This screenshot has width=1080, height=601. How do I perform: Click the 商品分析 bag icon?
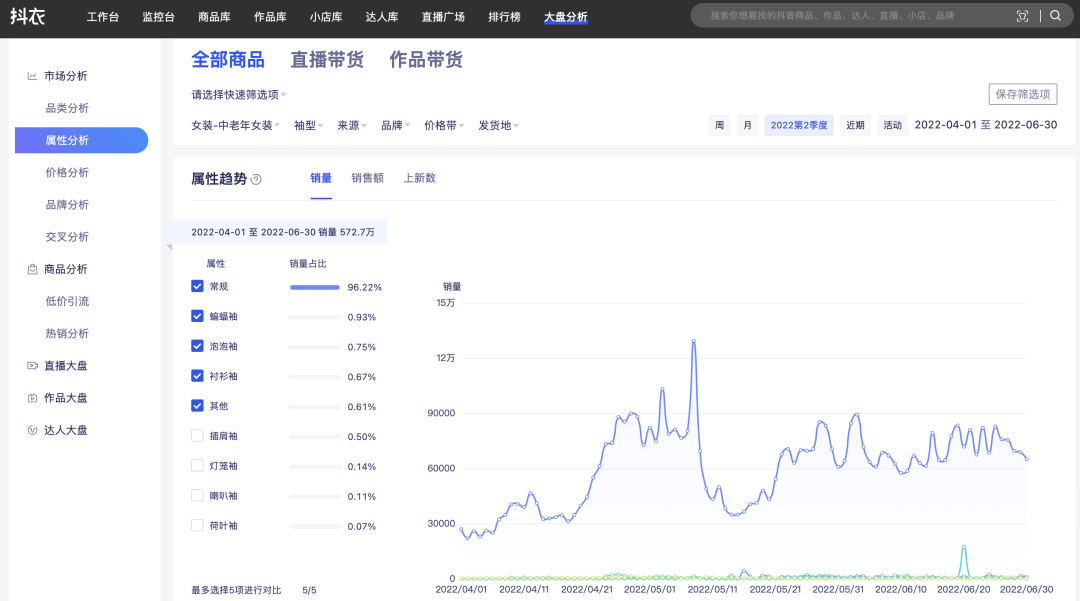click(32, 269)
